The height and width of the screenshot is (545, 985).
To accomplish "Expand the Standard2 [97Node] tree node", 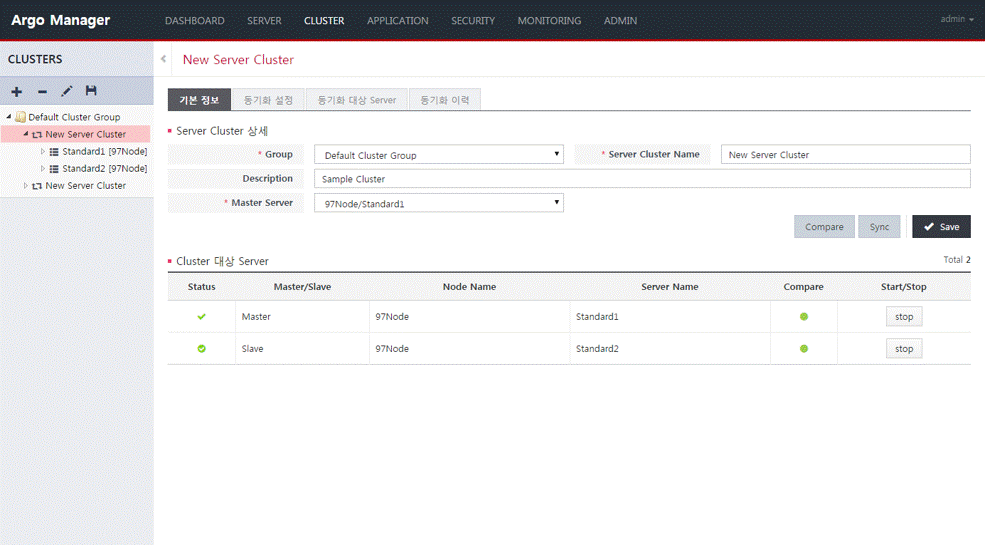I will [43, 168].
